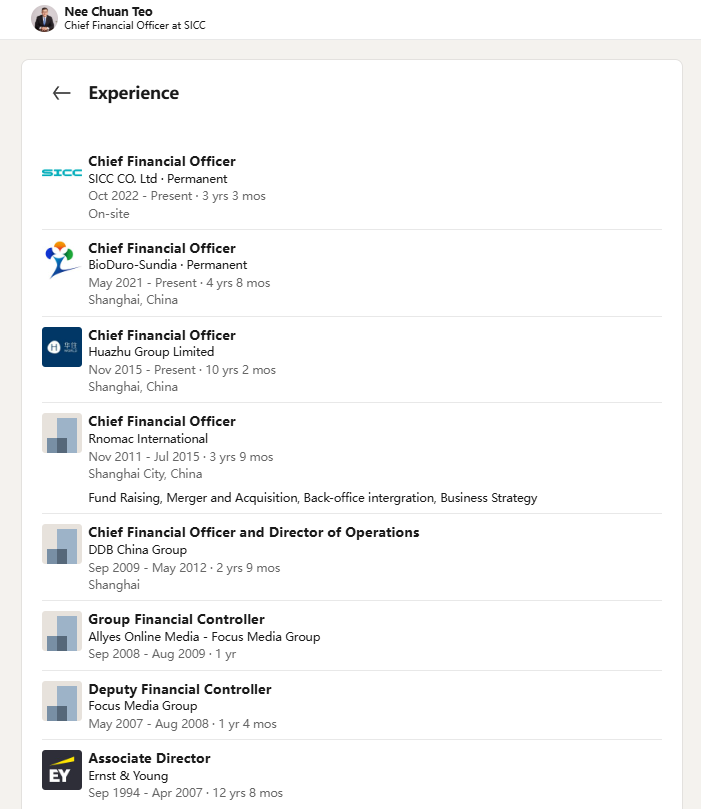
Task: Open the profile photo thumbnail at top
Action: coord(44,18)
